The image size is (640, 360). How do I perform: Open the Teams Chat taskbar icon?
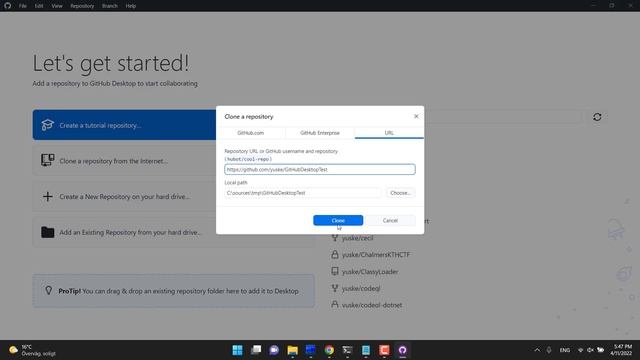274,350
